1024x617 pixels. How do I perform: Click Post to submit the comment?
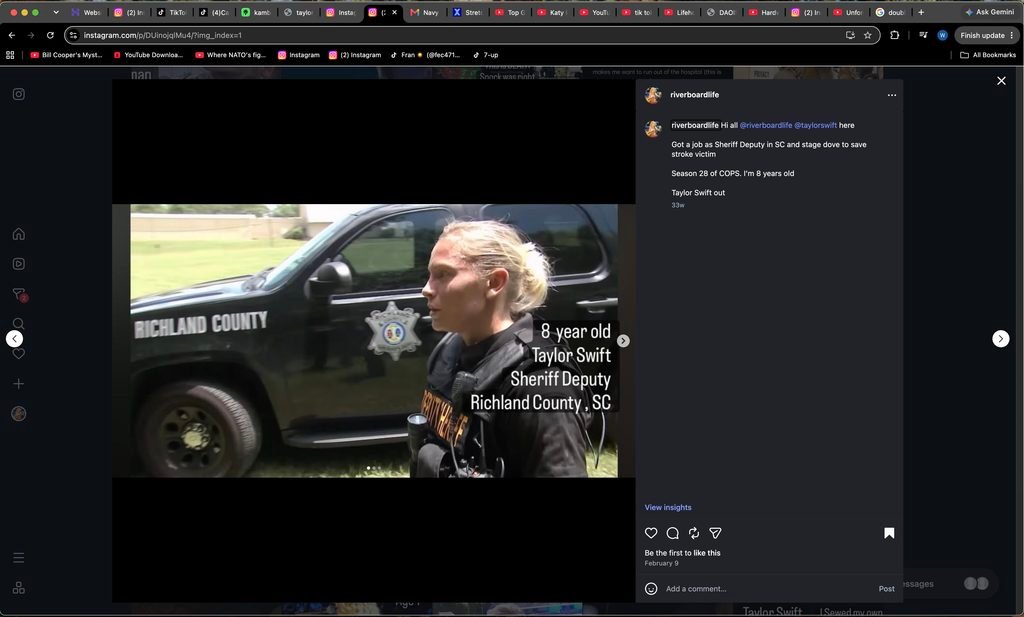pyautogui.click(x=886, y=589)
